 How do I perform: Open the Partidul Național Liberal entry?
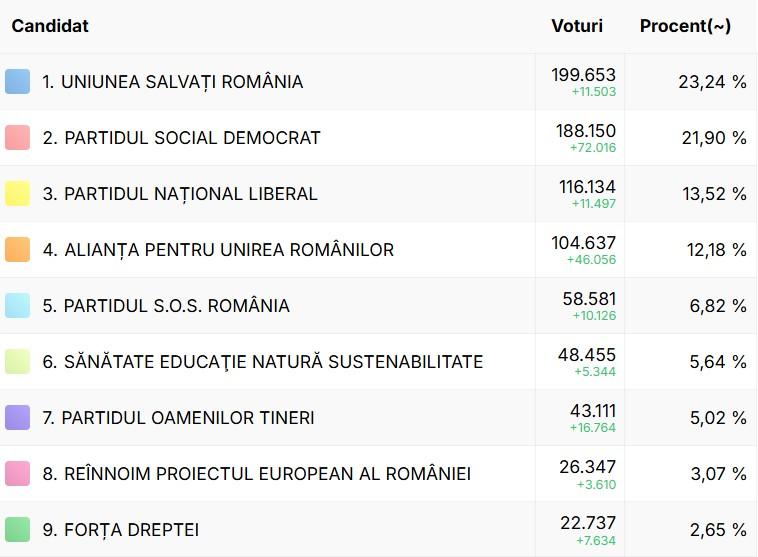(x=180, y=194)
